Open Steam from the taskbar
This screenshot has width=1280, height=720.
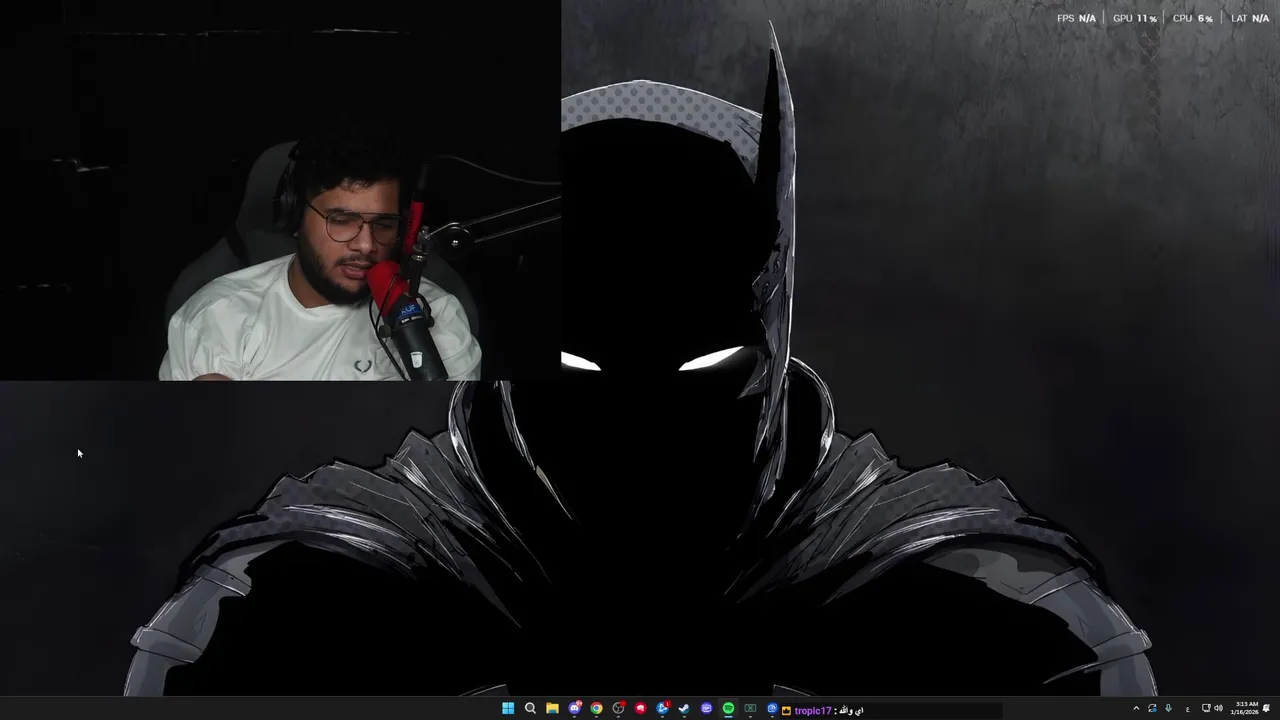point(684,709)
